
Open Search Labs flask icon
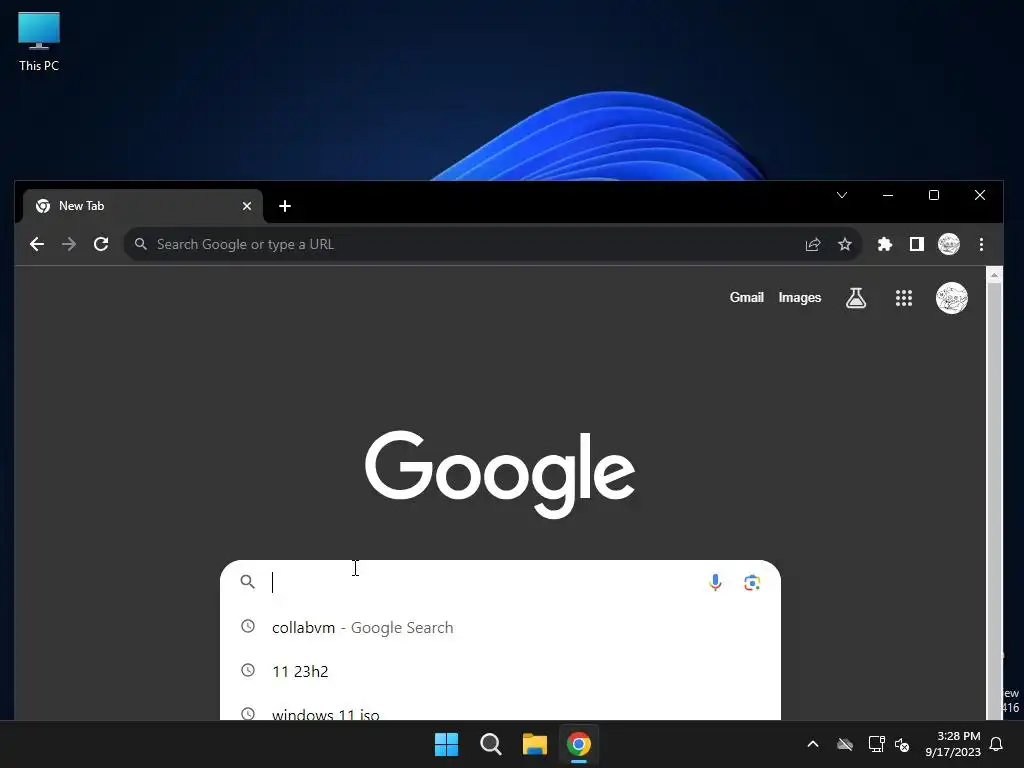point(856,298)
